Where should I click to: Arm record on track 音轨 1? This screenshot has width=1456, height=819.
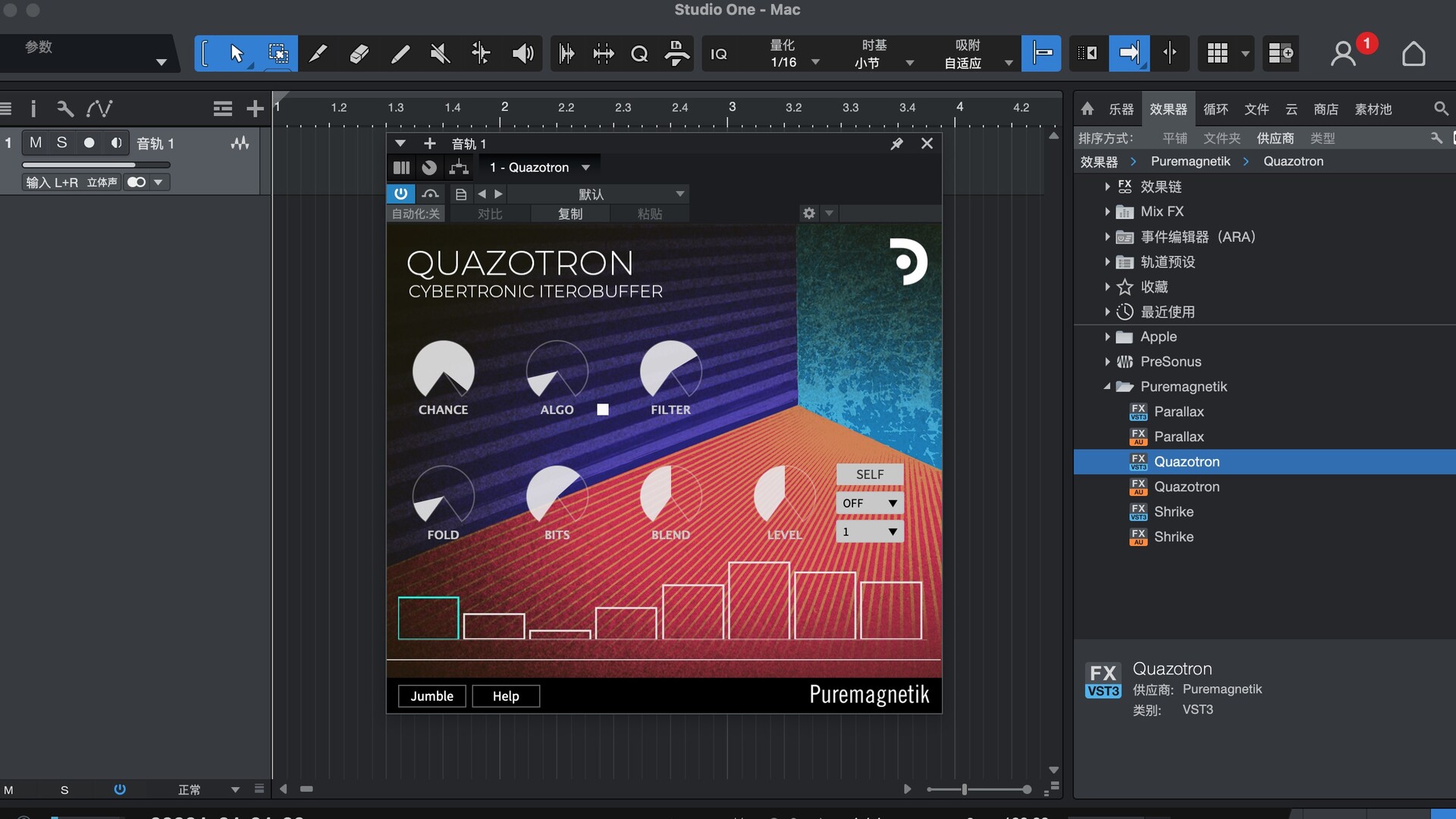89,143
